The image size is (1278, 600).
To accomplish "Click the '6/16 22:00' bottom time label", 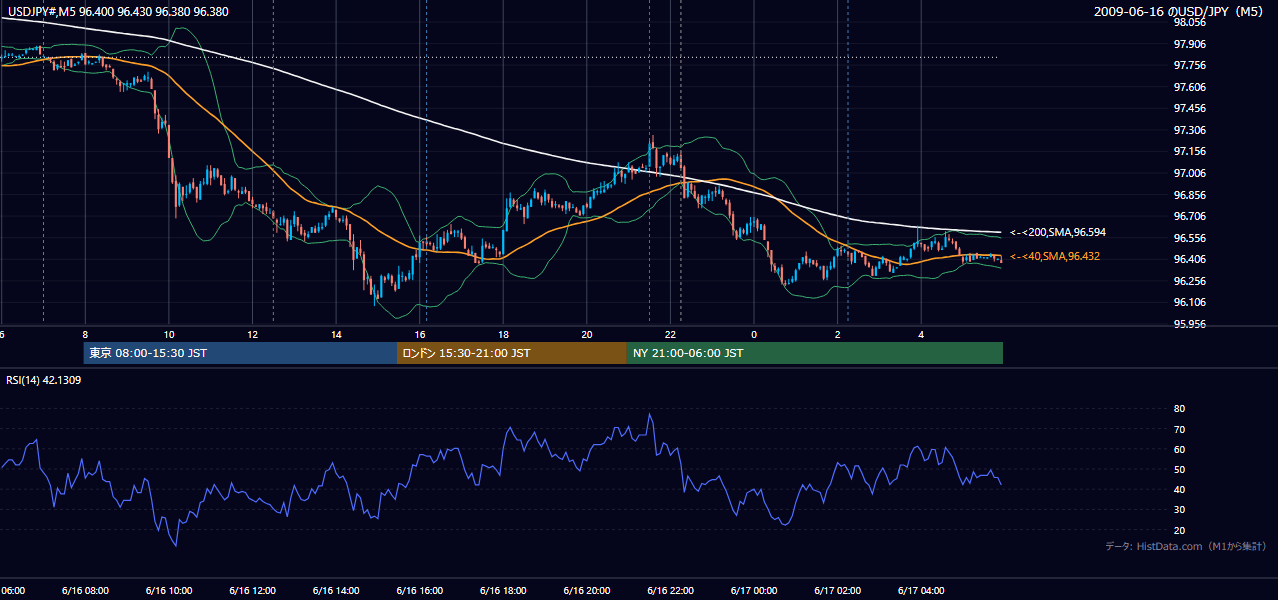I will coord(669,590).
